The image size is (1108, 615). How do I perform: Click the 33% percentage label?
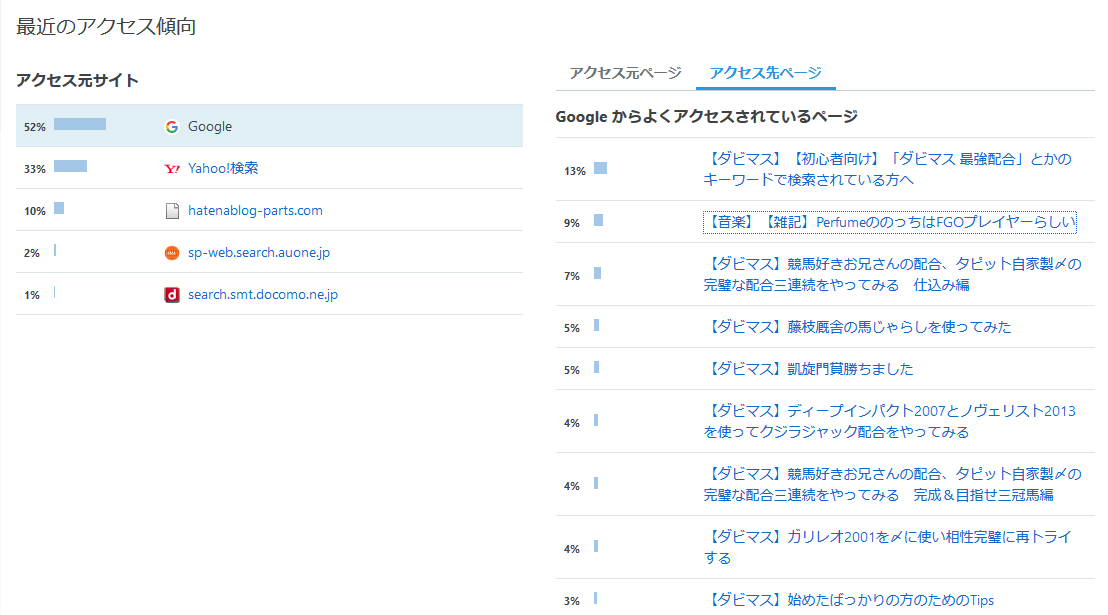pos(35,169)
